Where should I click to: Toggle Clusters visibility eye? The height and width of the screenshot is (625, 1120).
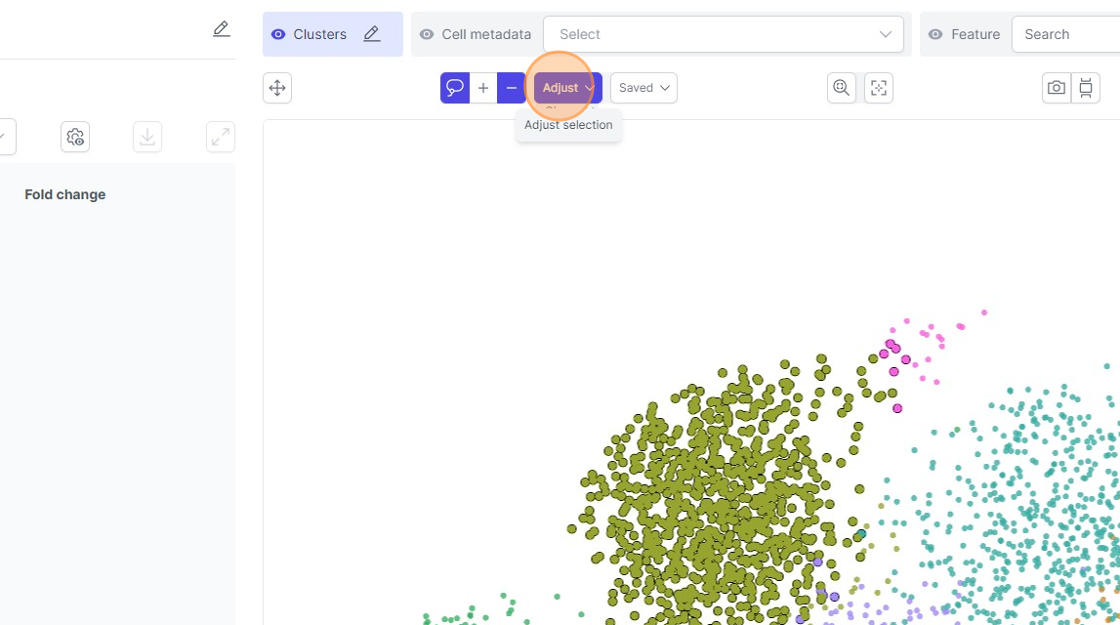(x=279, y=34)
